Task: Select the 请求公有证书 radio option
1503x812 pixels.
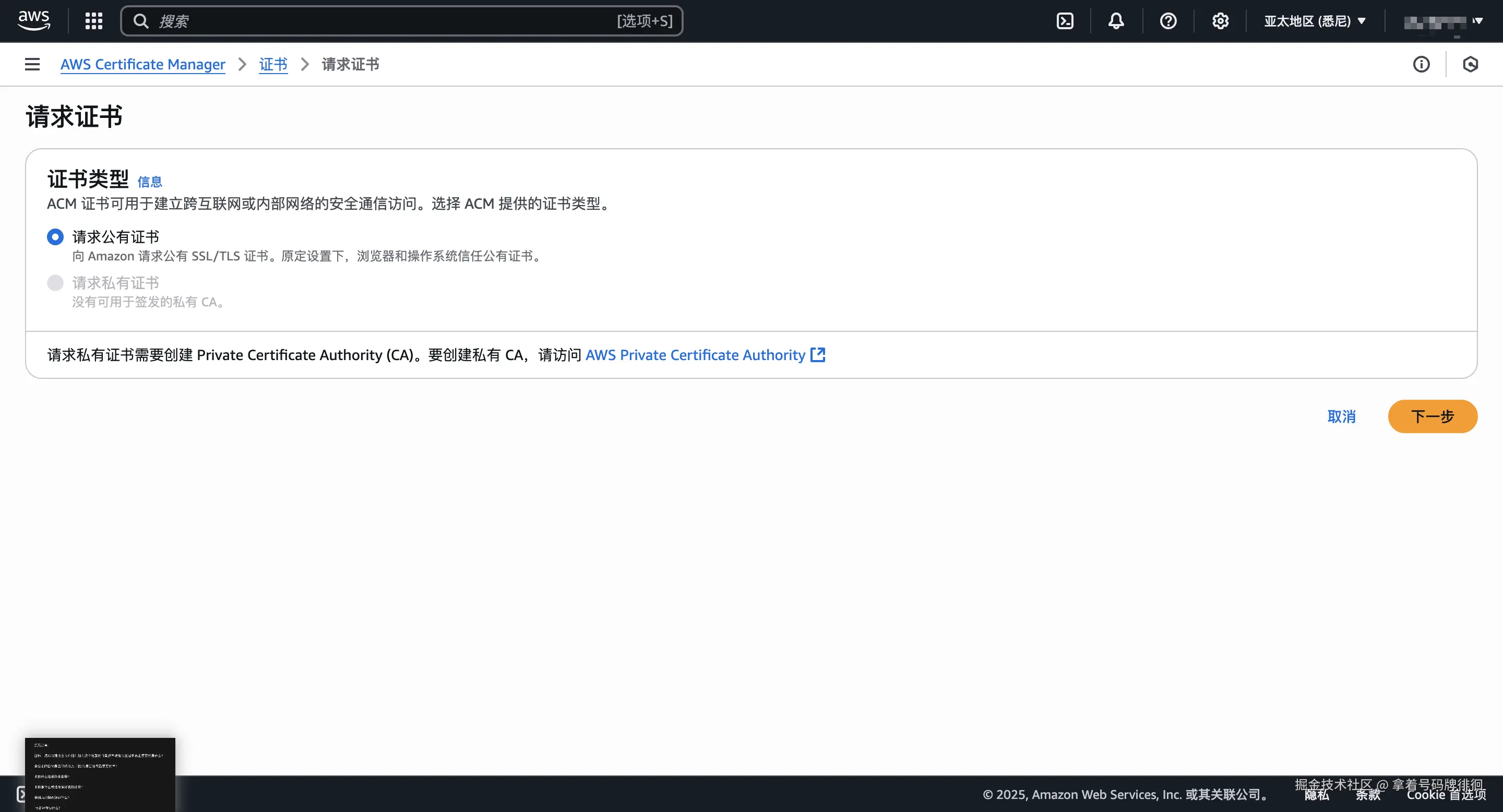Action: pyautogui.click(x=55, y=237)
